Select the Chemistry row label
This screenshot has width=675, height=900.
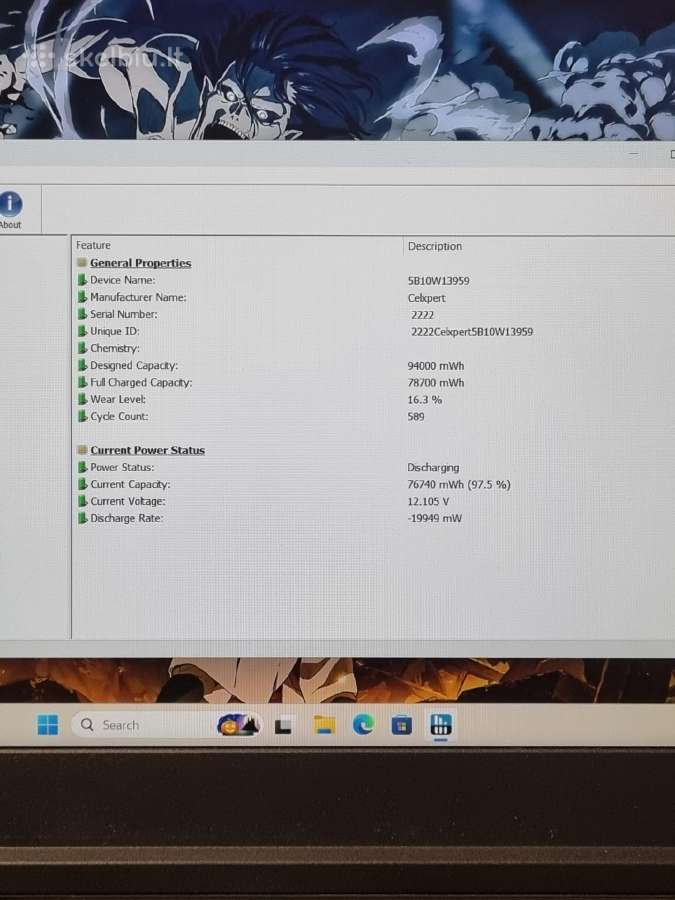[115, 348]
